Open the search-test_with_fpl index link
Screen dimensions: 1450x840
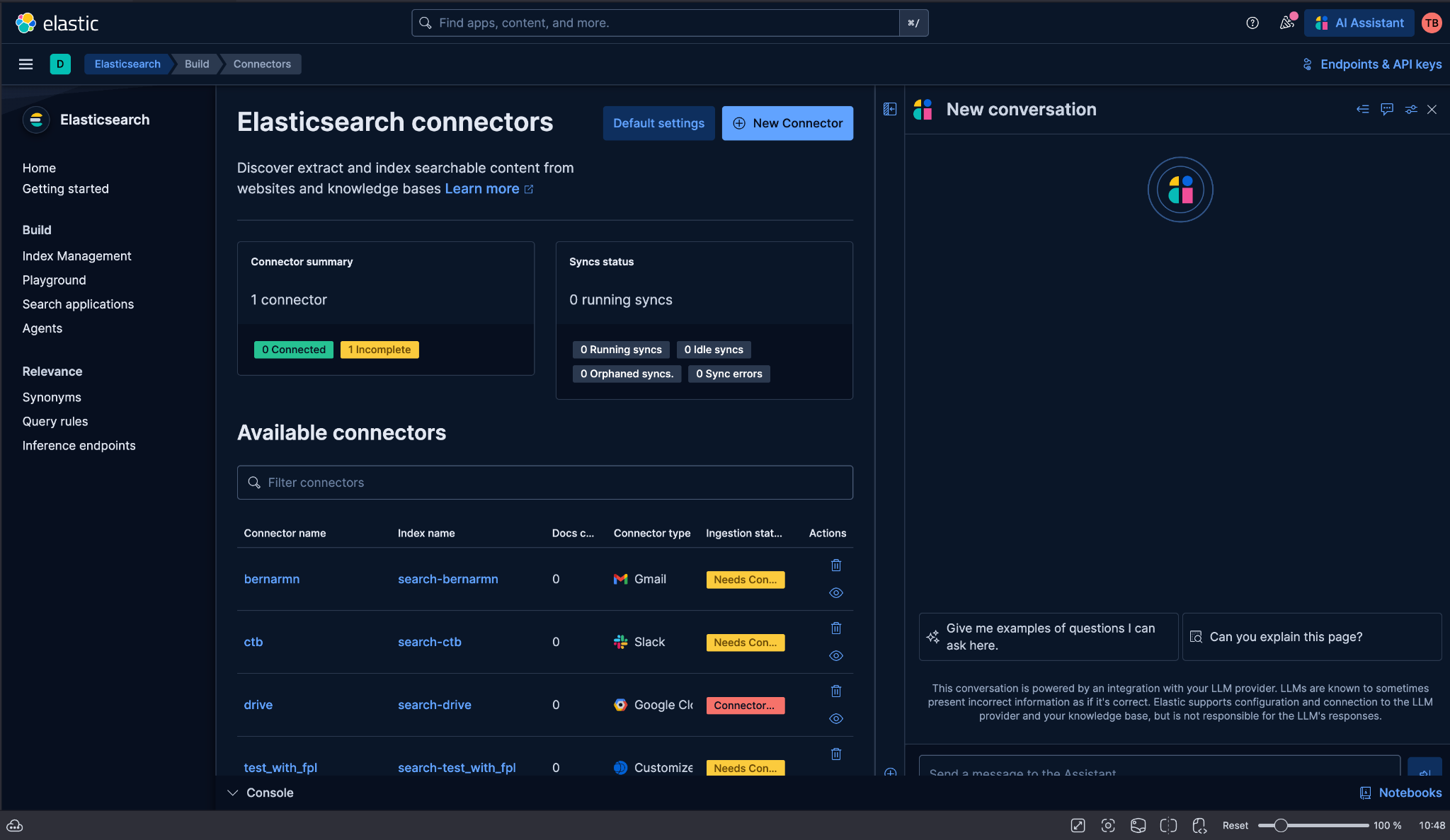tap(457, 768)
